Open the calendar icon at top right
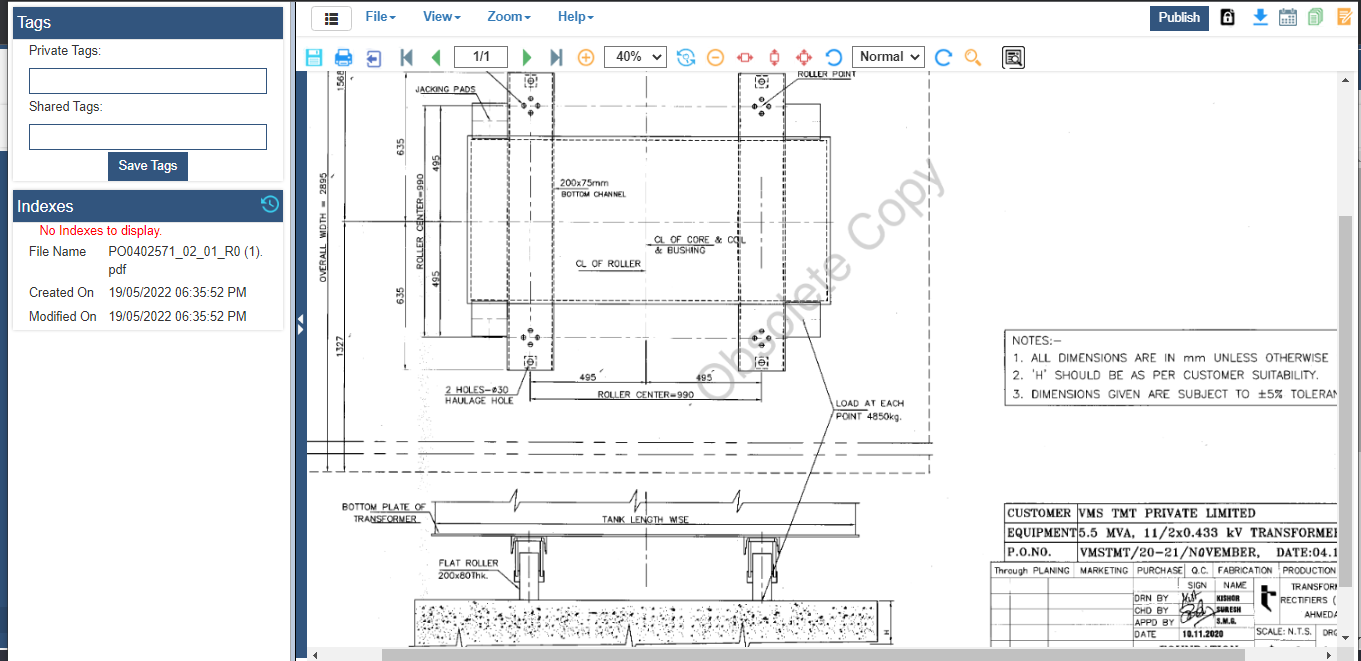The image size is (1361, 661). click(1288, 17)
